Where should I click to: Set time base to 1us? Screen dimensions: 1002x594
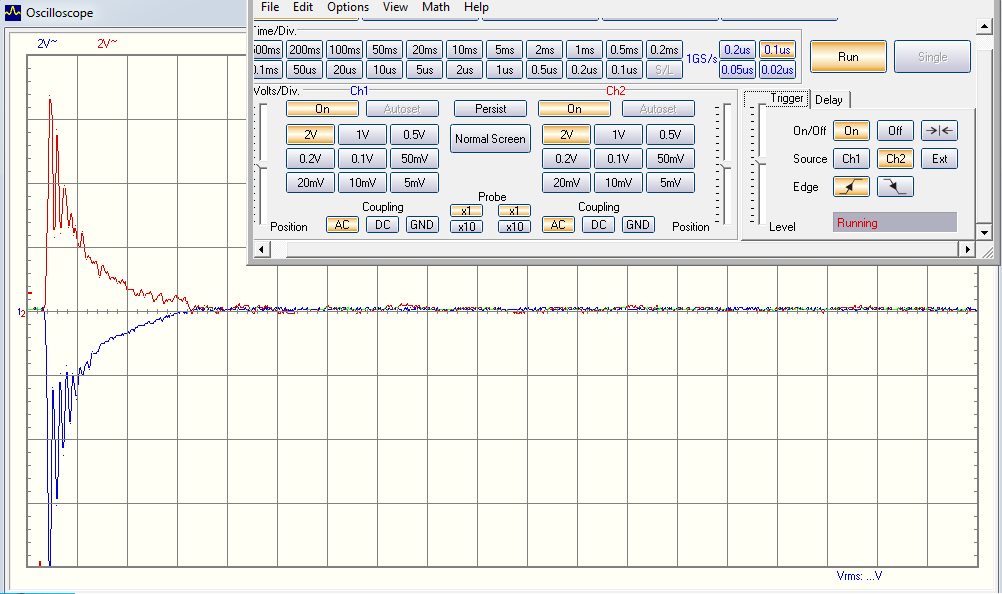504,70
